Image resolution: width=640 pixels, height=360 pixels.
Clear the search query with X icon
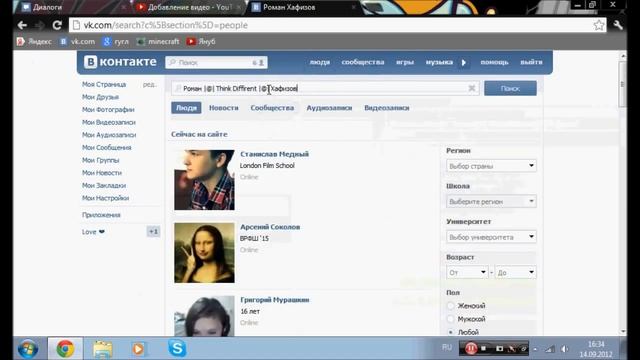(472, 88)
